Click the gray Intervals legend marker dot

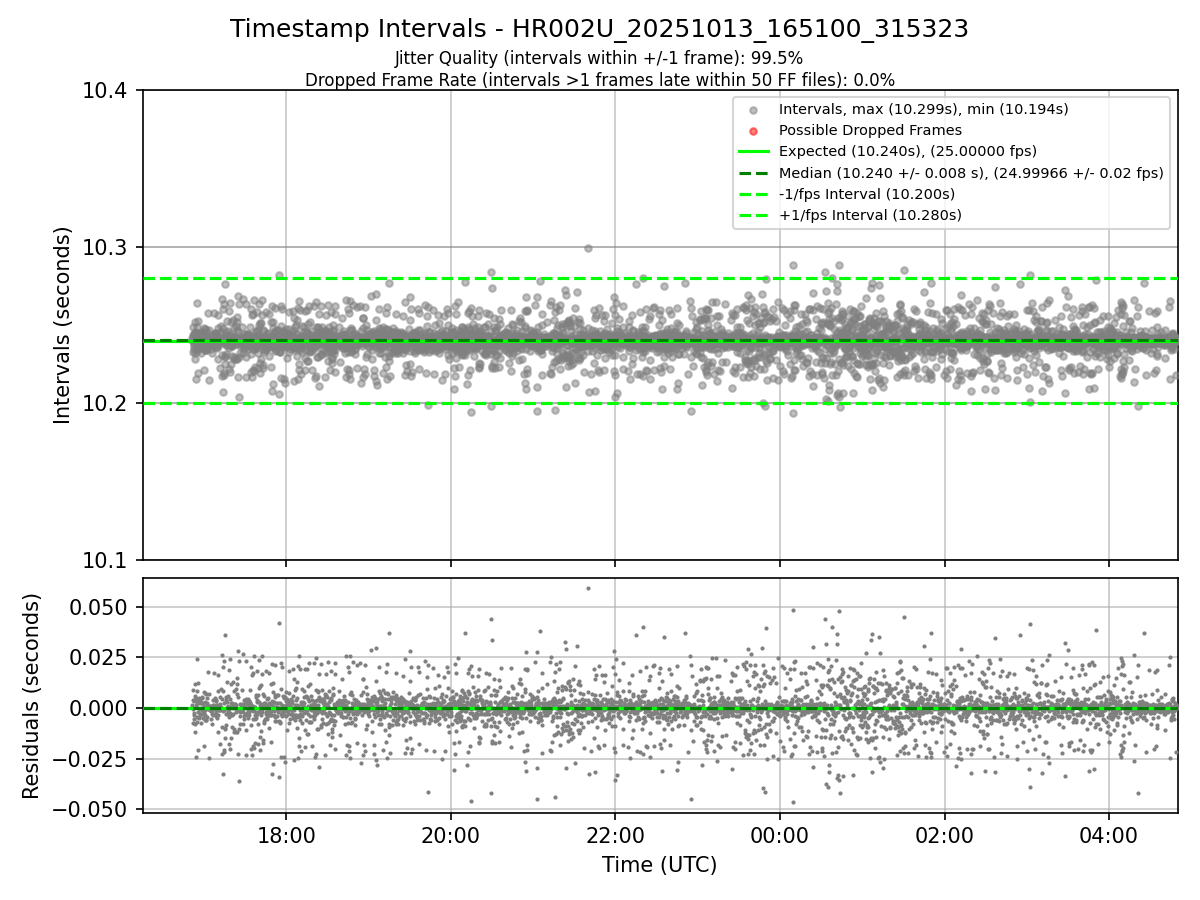pos(754,110)
